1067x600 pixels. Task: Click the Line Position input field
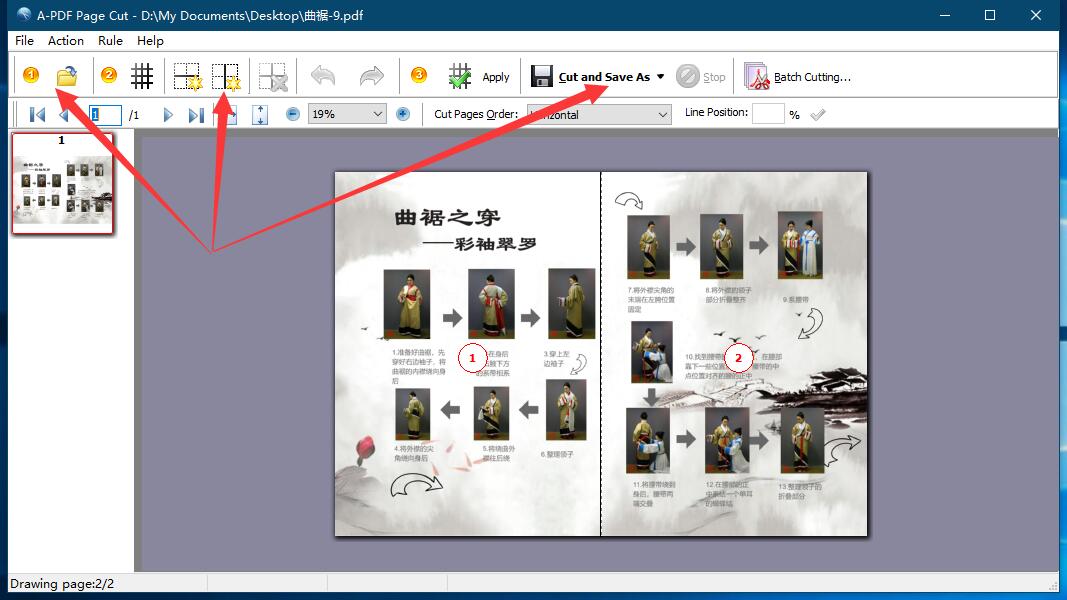pyautogui.click(x=768, y=113)
